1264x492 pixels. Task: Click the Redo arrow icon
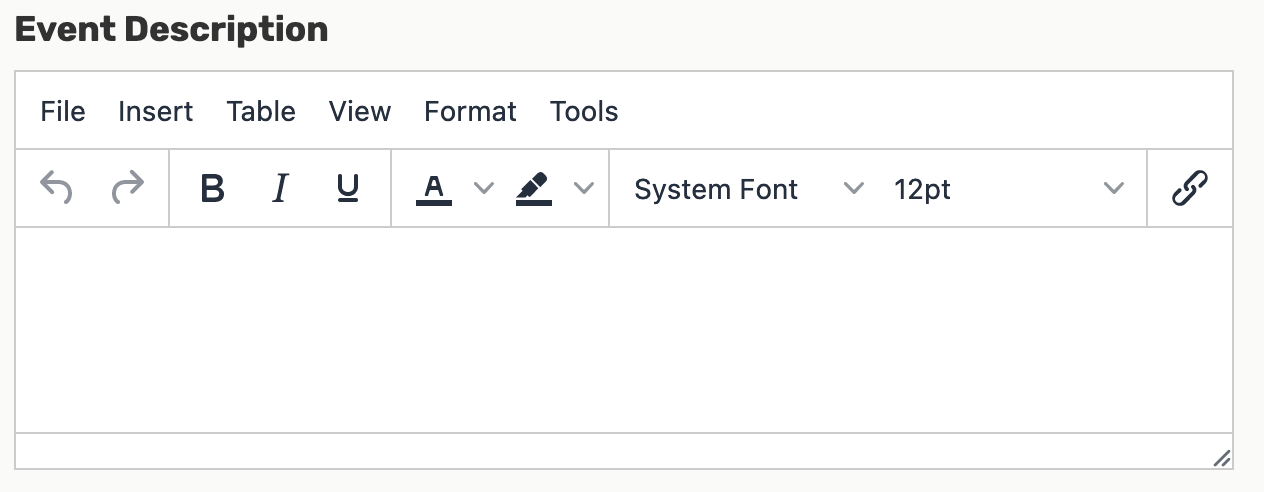point(128,188)
